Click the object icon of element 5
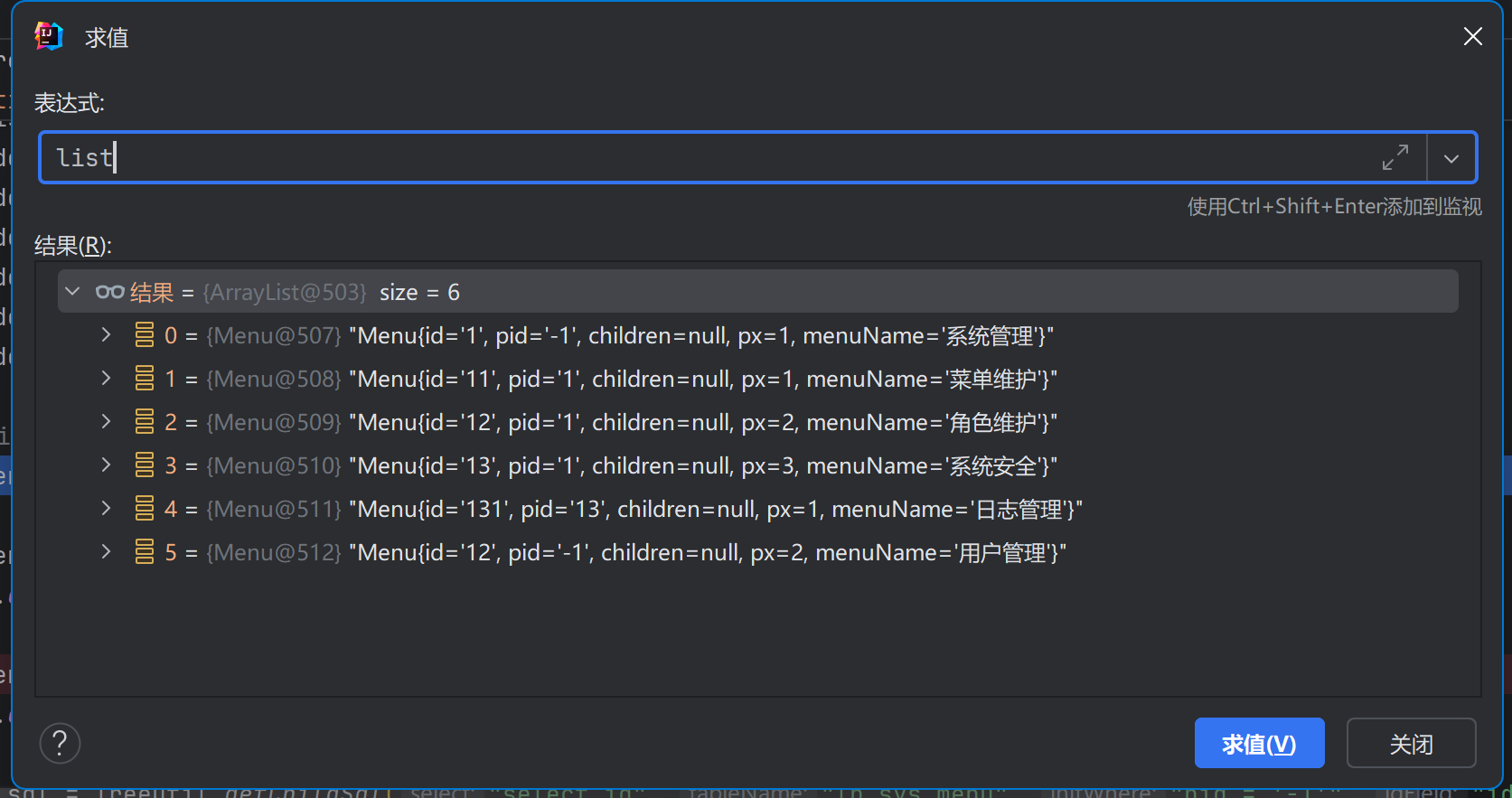The image size is (1512, 798). click(145, 552)
